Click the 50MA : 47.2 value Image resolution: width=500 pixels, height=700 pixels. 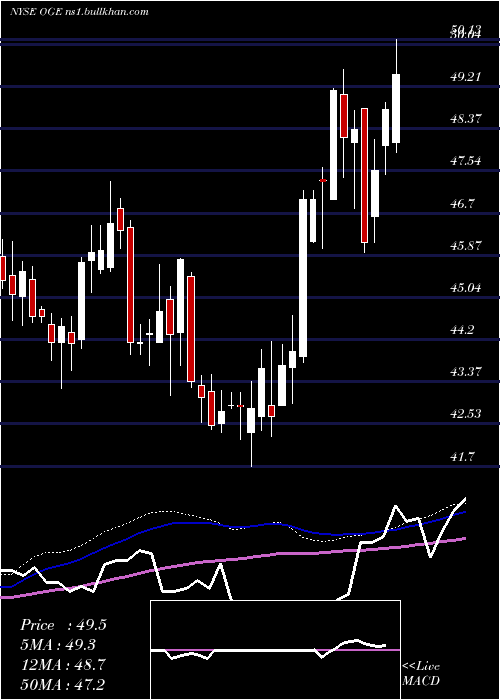point(62,684)
